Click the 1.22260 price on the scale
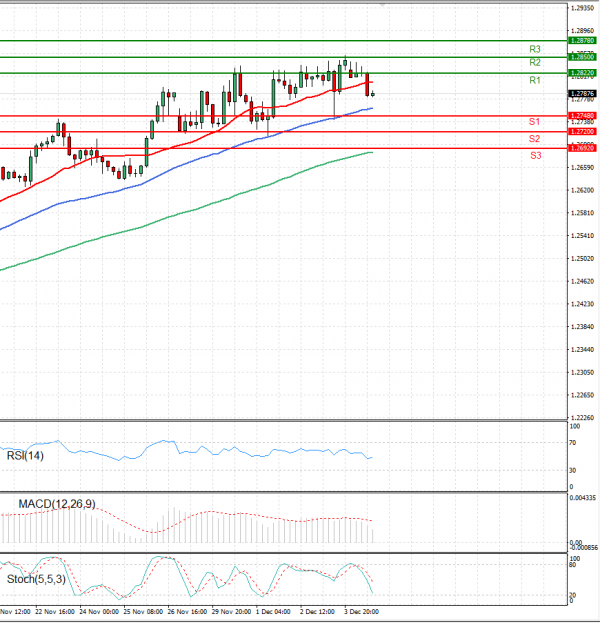The height and width of the screenshot is (623, 600). pyautogui.click(x=582, y=418)
